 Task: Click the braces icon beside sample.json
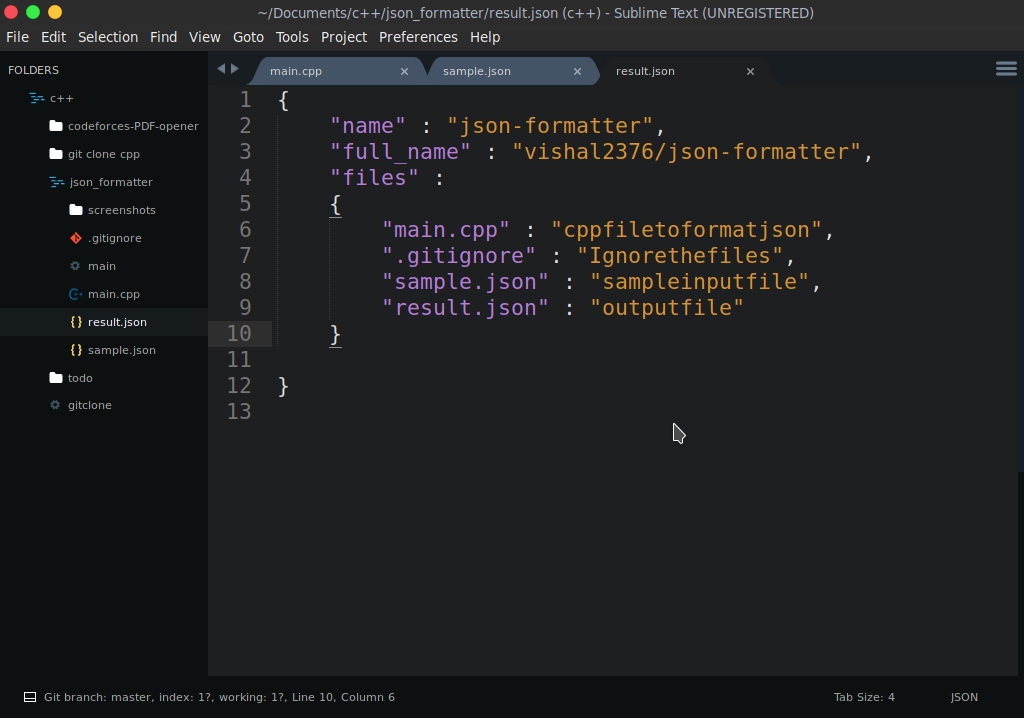[x=76, y=350]
